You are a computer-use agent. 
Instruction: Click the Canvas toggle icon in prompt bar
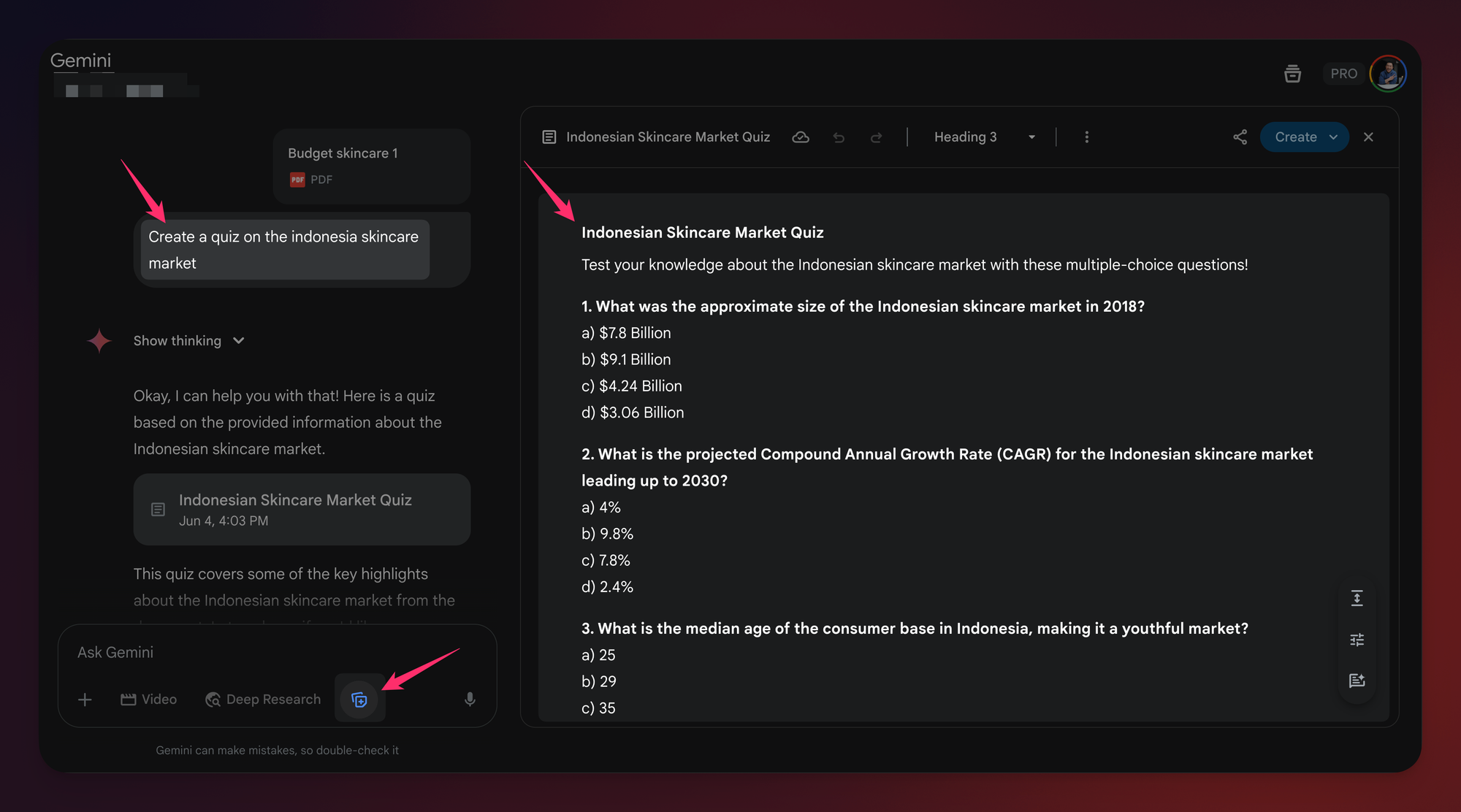[x=359, y=700]
